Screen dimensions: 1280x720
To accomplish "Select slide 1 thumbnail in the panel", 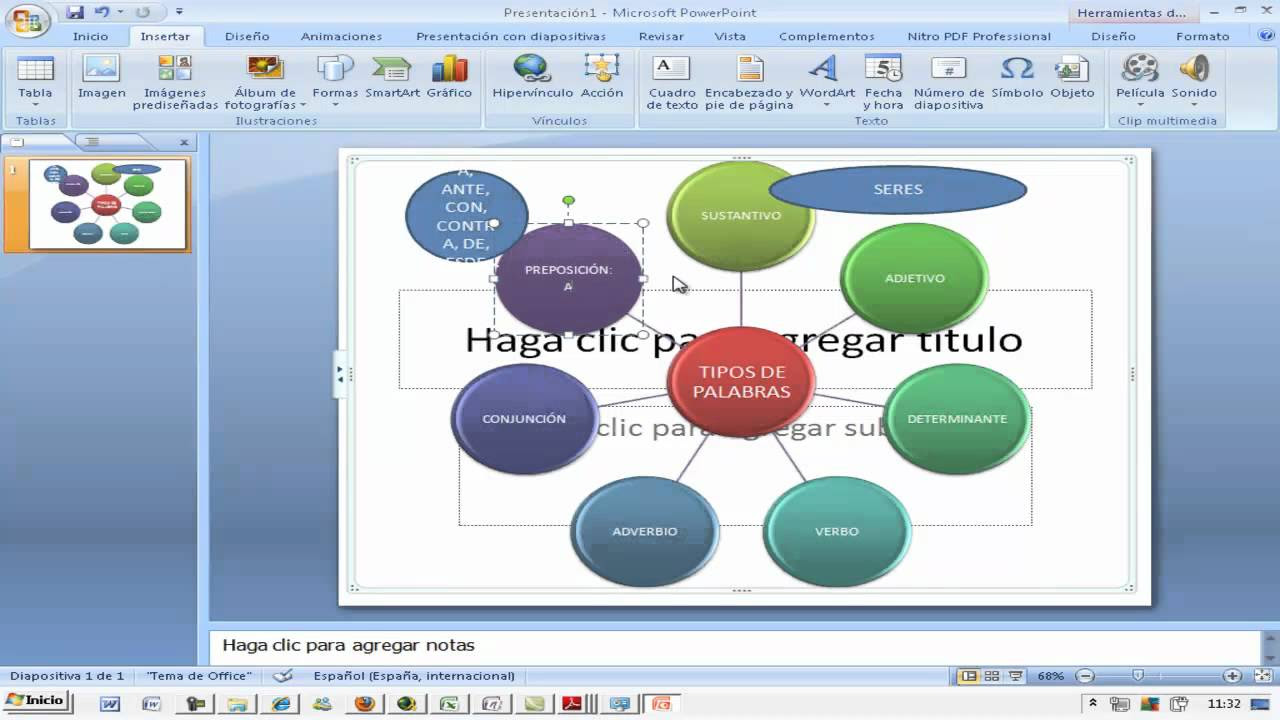I will (x=108, y=204).
